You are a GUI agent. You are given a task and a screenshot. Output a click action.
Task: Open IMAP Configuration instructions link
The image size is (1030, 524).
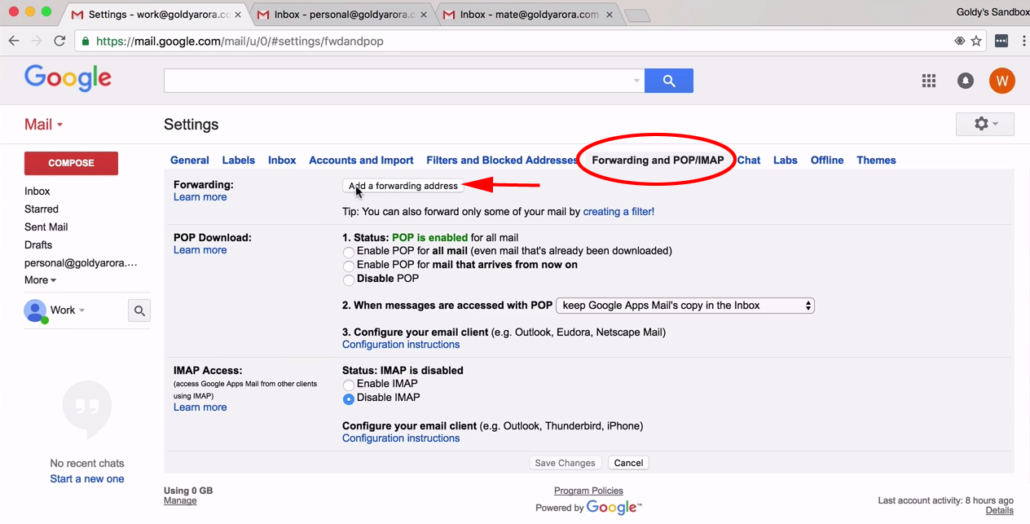coord(401,438)
